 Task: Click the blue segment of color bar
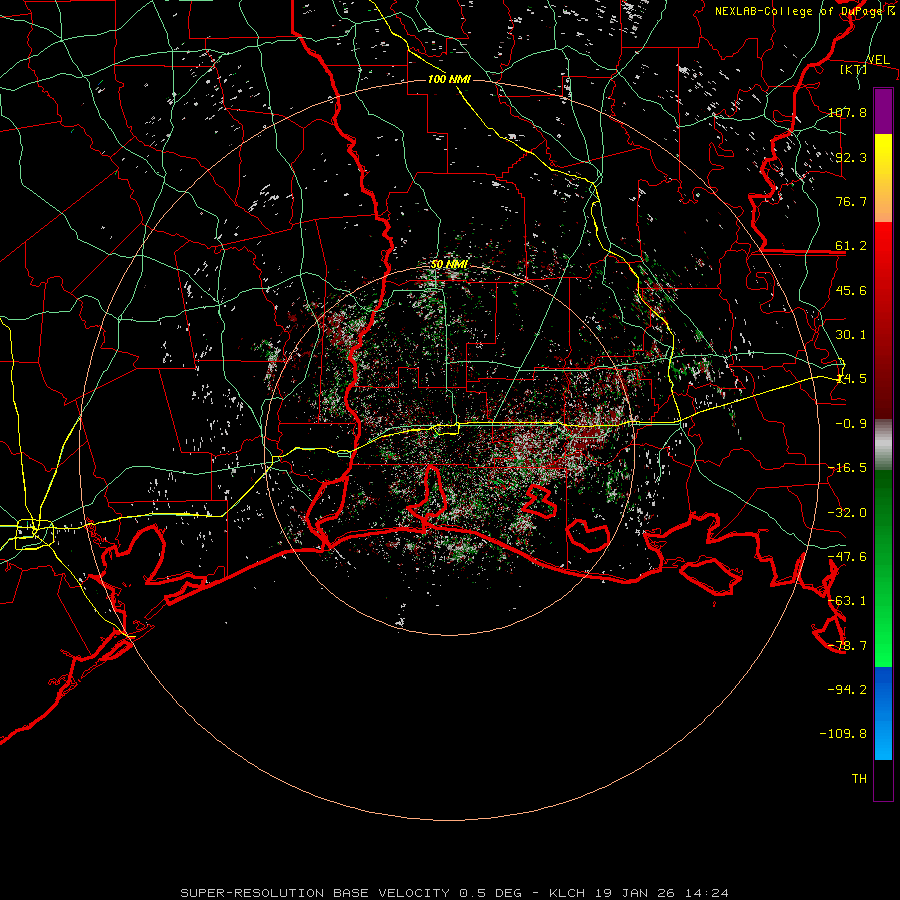point(883,713)
